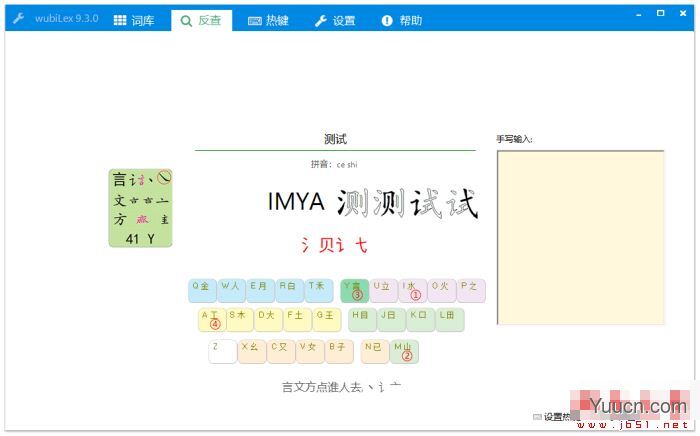Click the 拼音: ce shi text
The width and height of the screenshot is (700, 436).
tap(334, 165)
